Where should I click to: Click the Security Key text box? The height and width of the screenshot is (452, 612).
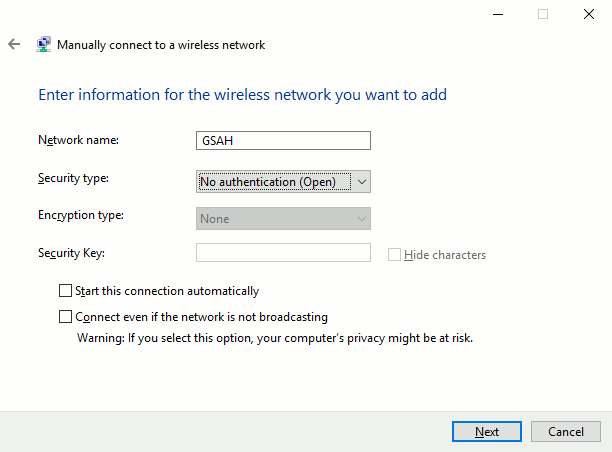coord(283,253)
